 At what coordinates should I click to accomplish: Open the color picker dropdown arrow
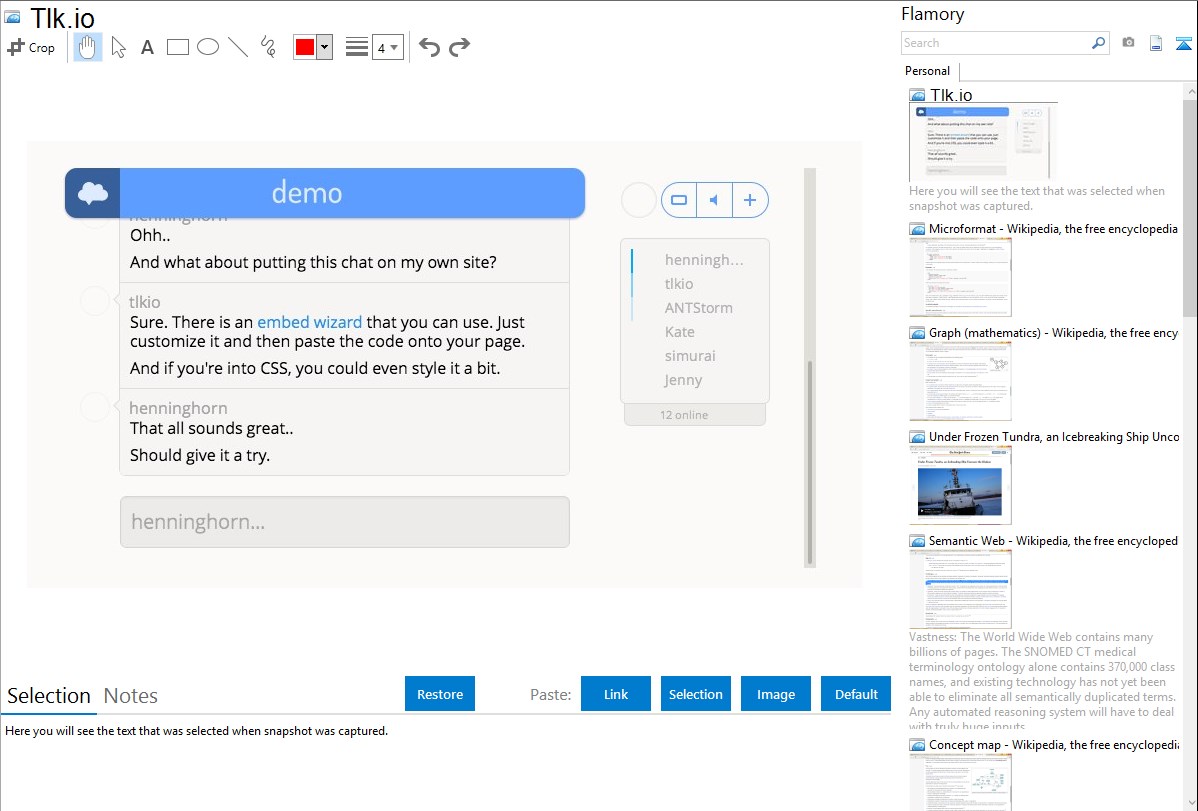[325, 47]
